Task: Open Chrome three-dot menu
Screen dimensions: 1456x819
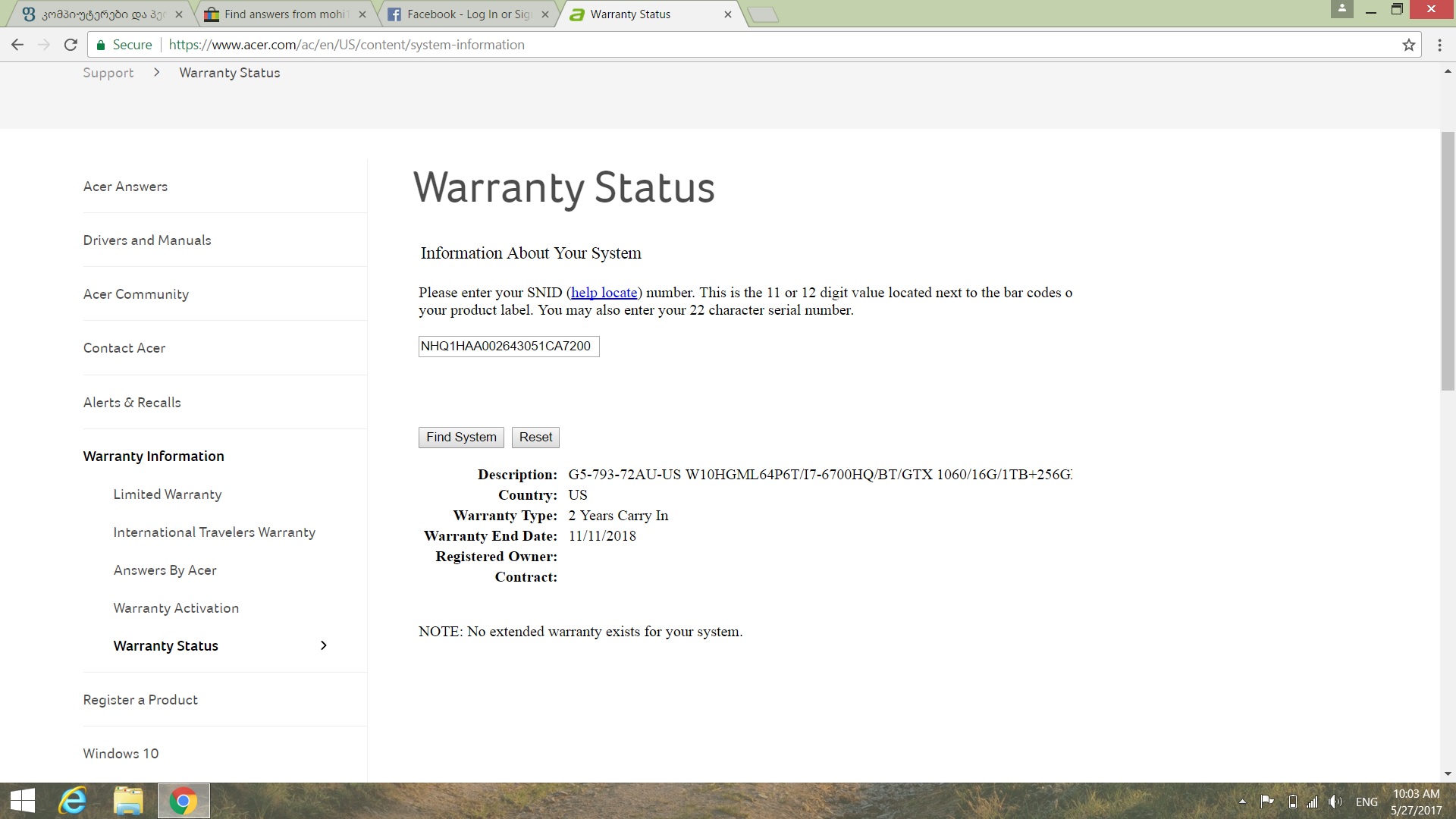Action: coord(1439,45)
